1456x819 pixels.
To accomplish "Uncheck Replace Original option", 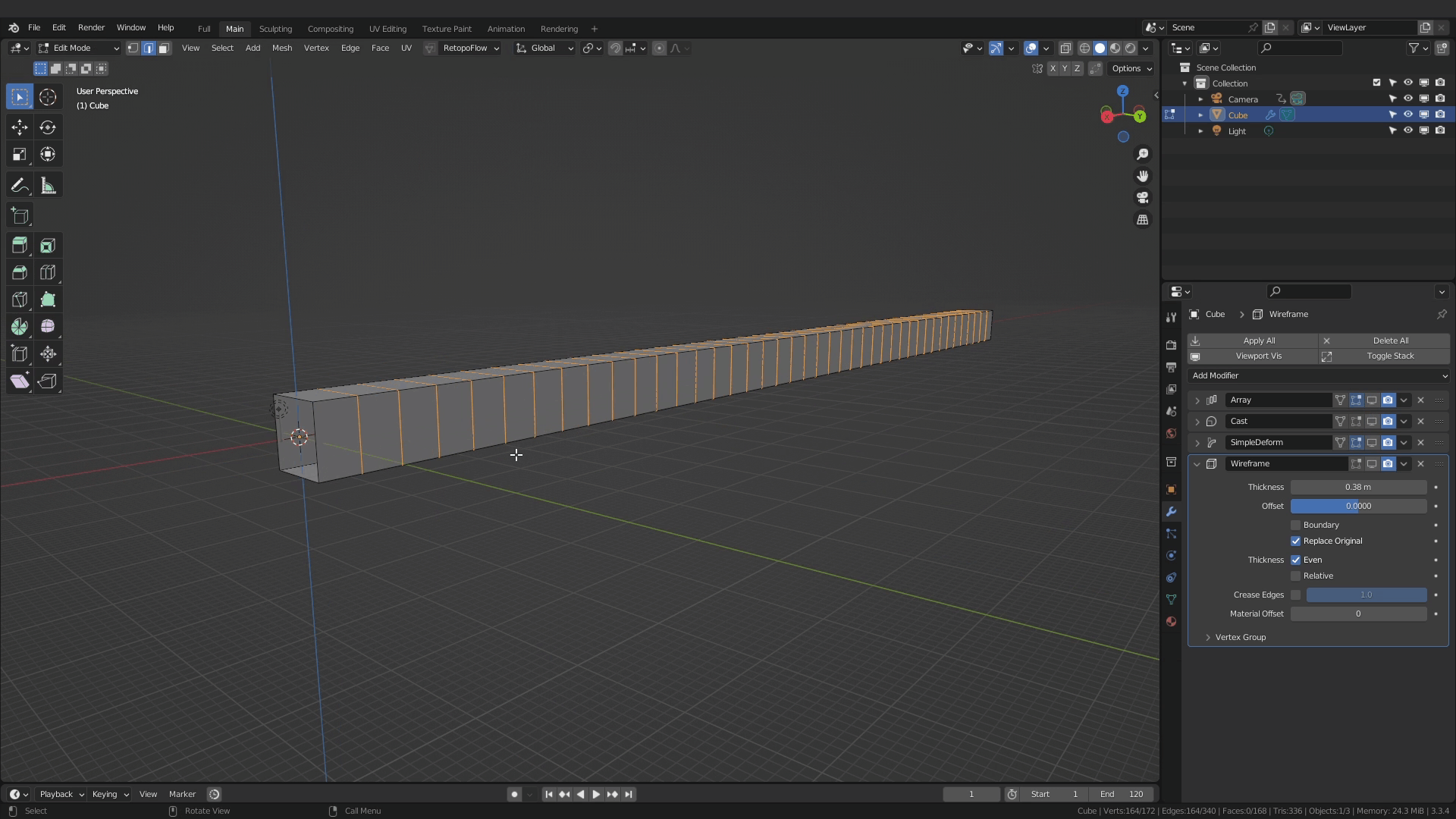I will (1295, 541).
